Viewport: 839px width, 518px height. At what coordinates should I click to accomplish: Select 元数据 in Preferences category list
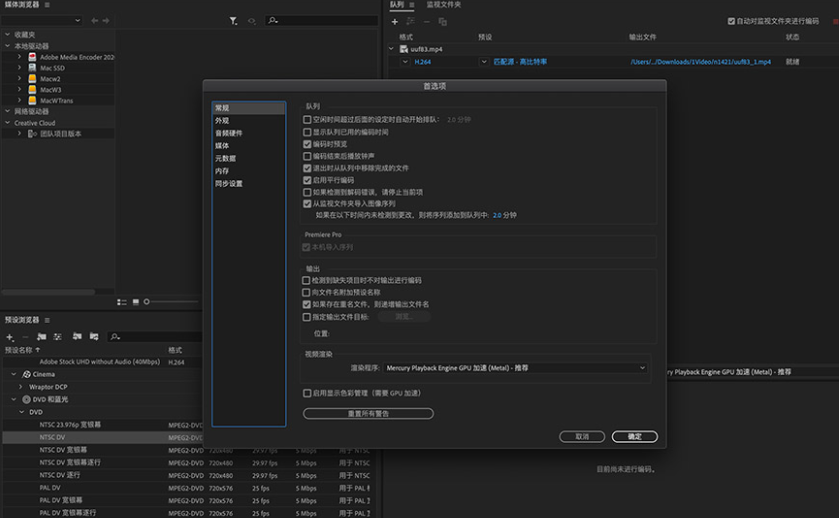pyautogui.click(x=249, y=158)
